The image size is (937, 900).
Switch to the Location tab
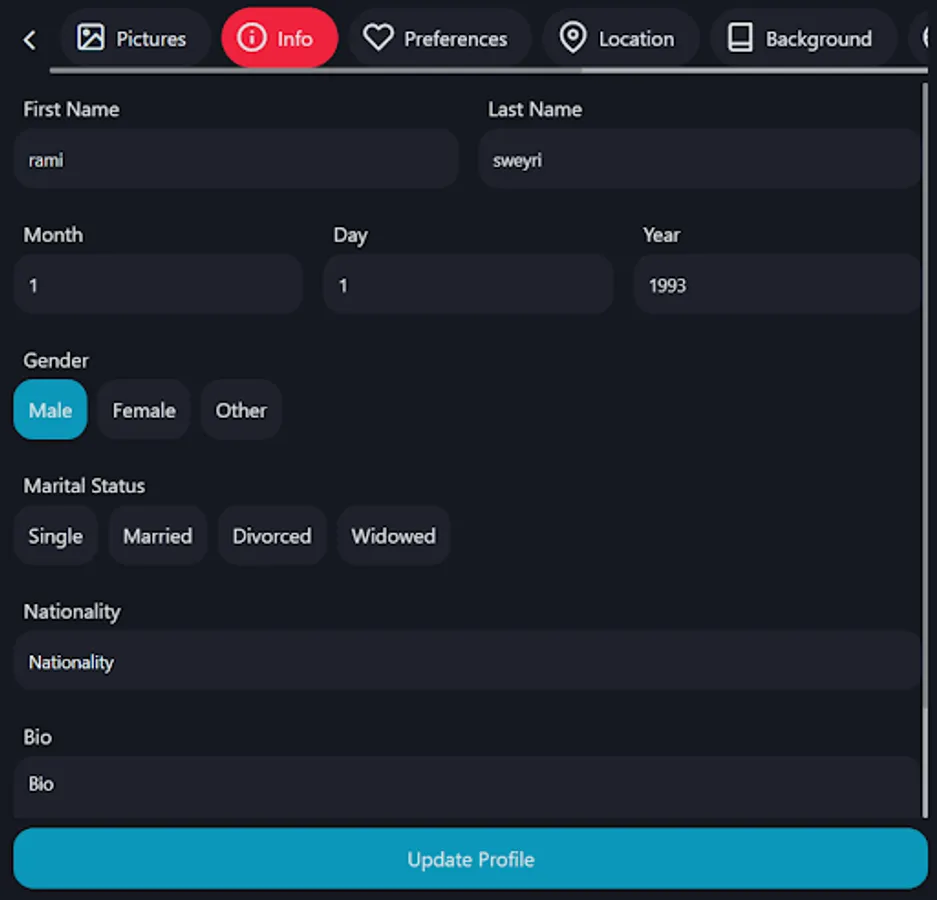(620, 38)
